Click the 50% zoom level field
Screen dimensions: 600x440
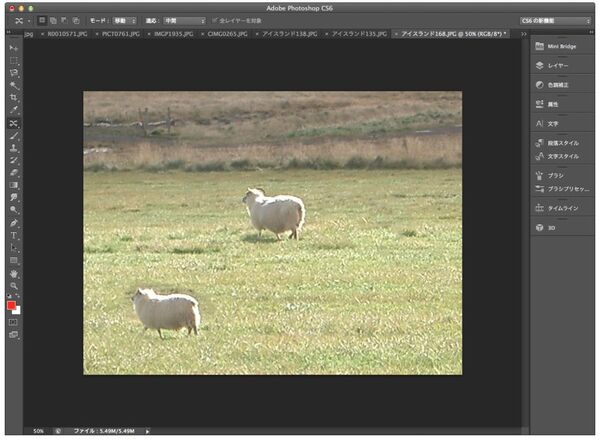point(38,431)
